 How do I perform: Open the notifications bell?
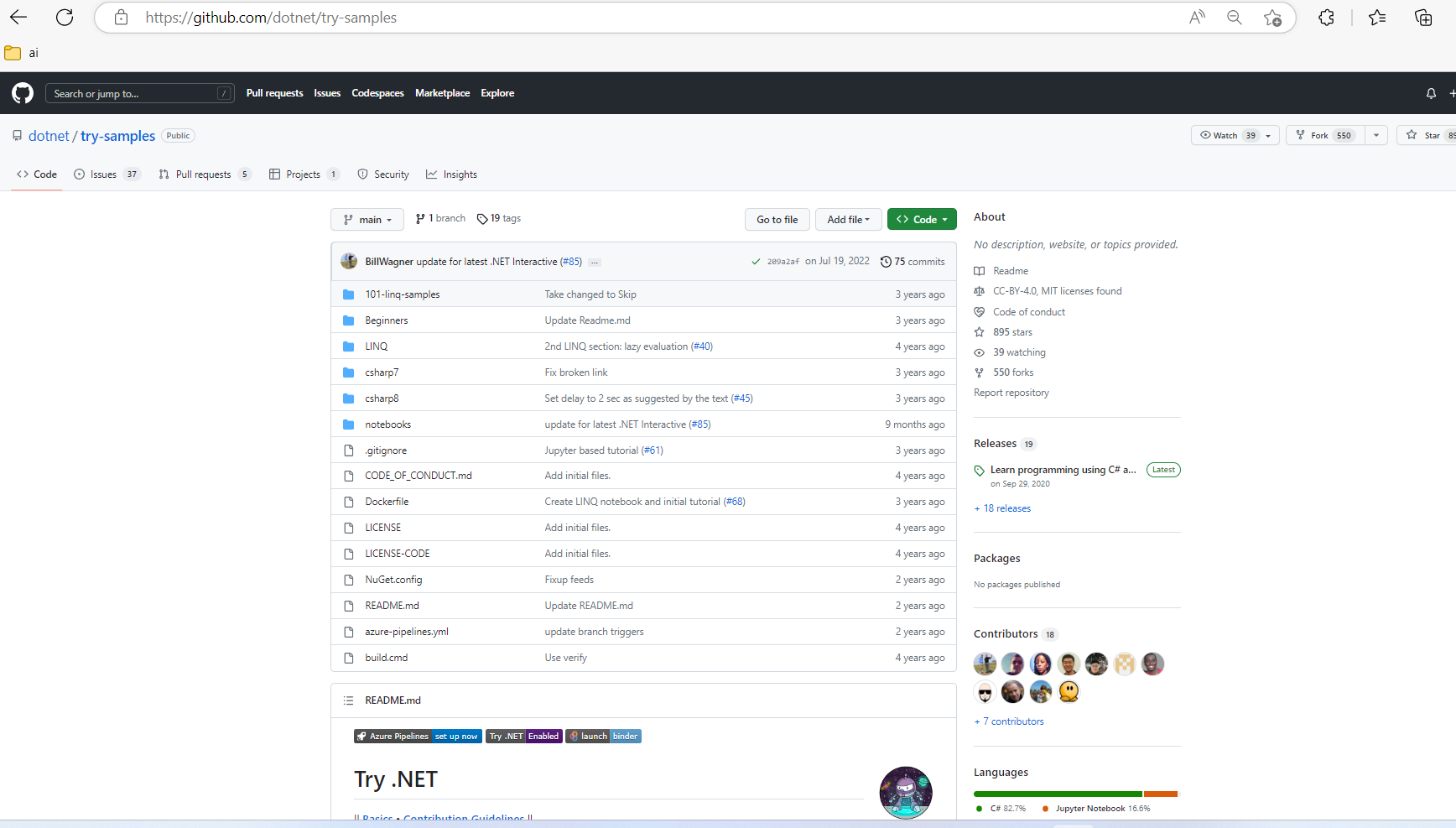(x=1431, y=93)
